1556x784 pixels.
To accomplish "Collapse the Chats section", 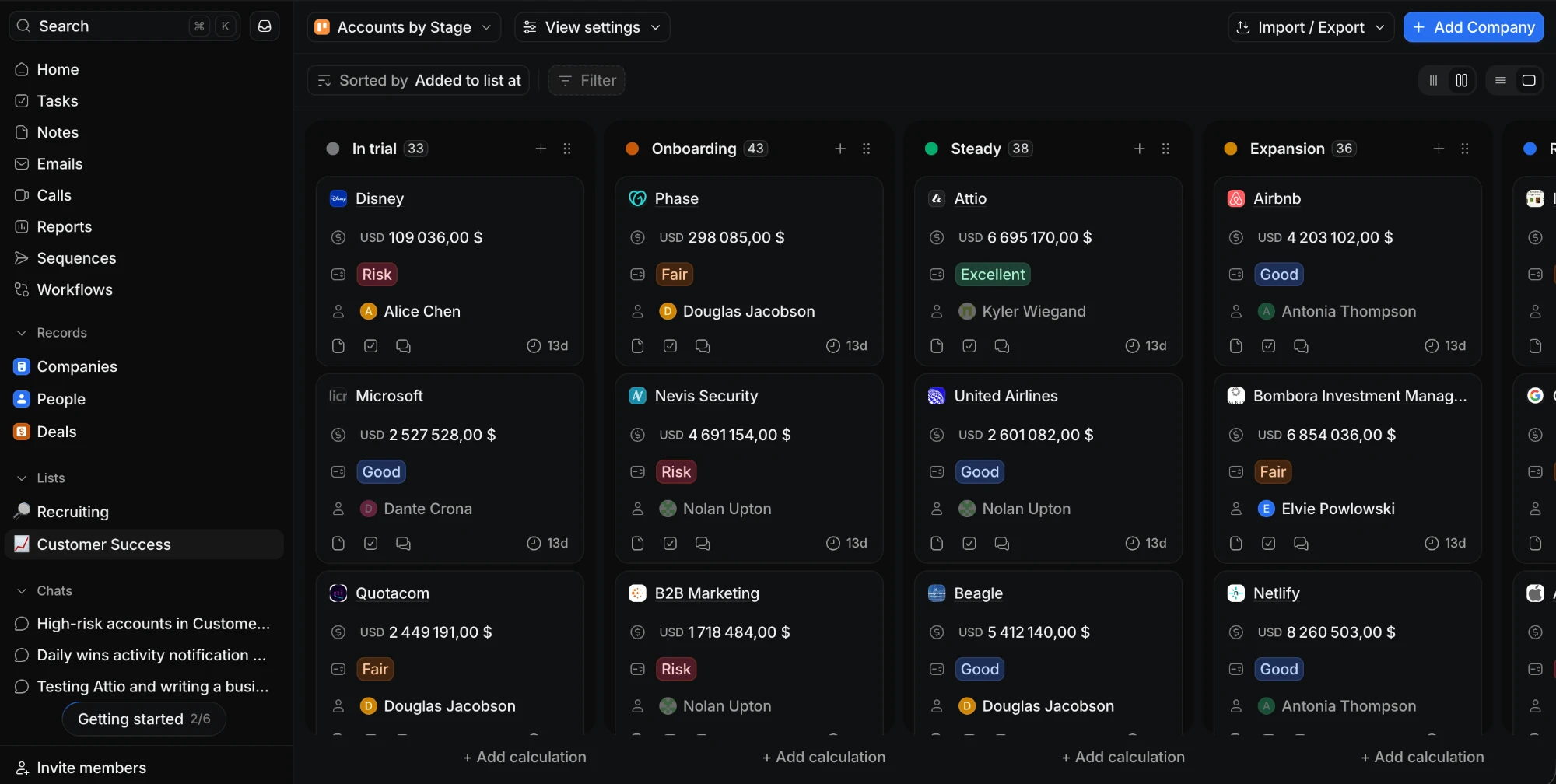I will click(44, 591).
